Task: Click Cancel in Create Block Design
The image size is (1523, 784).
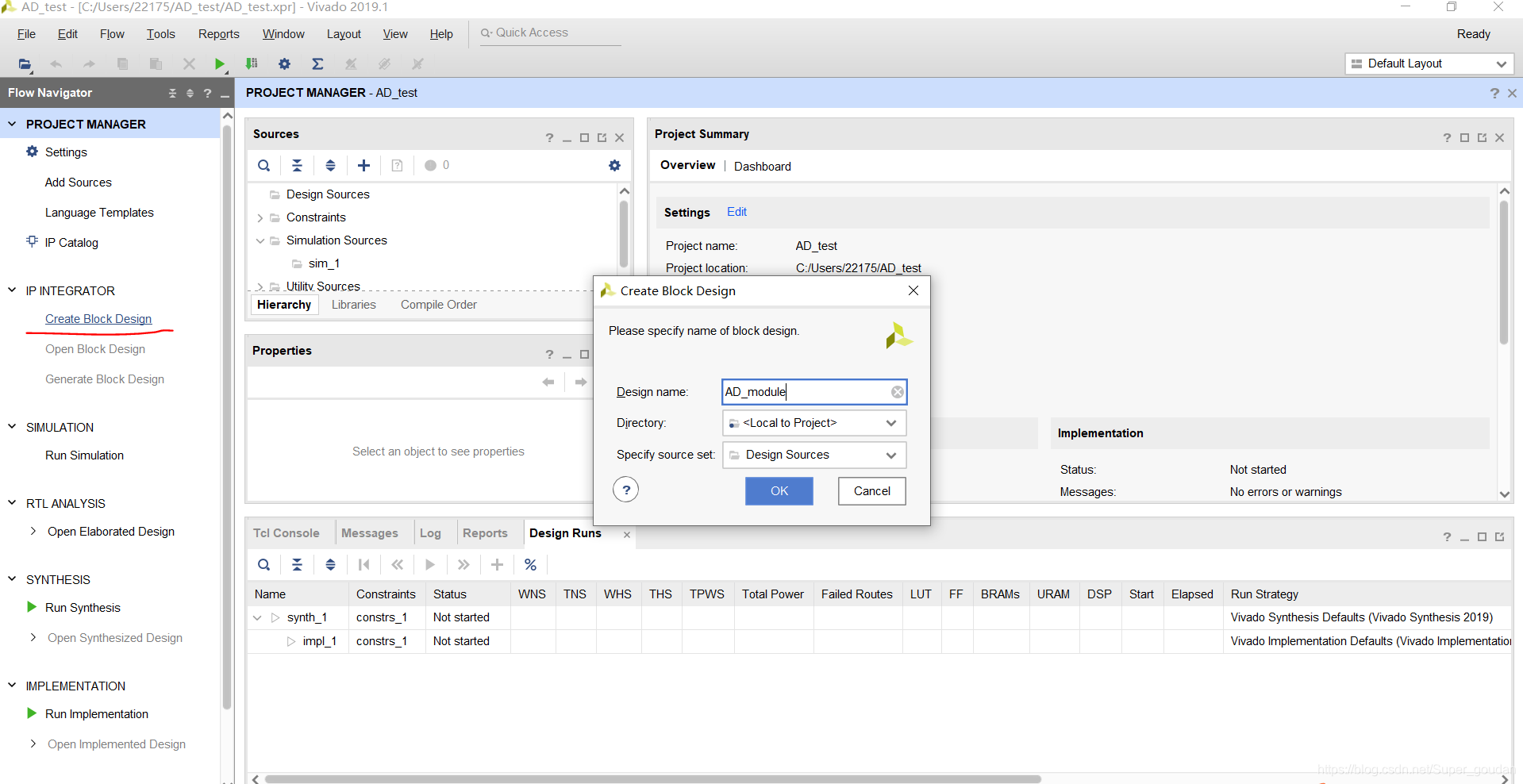Action: (871, 491)
